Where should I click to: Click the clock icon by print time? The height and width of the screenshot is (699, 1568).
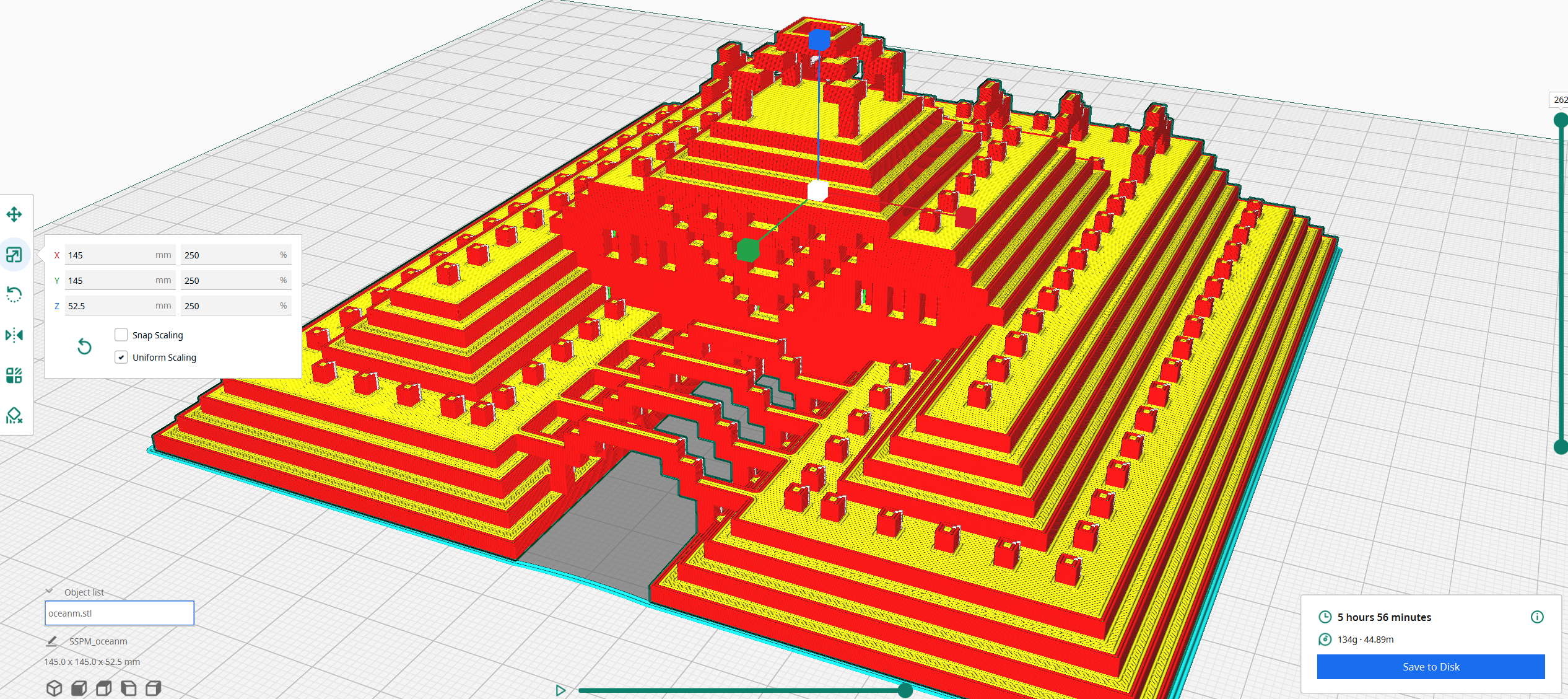1325,617
